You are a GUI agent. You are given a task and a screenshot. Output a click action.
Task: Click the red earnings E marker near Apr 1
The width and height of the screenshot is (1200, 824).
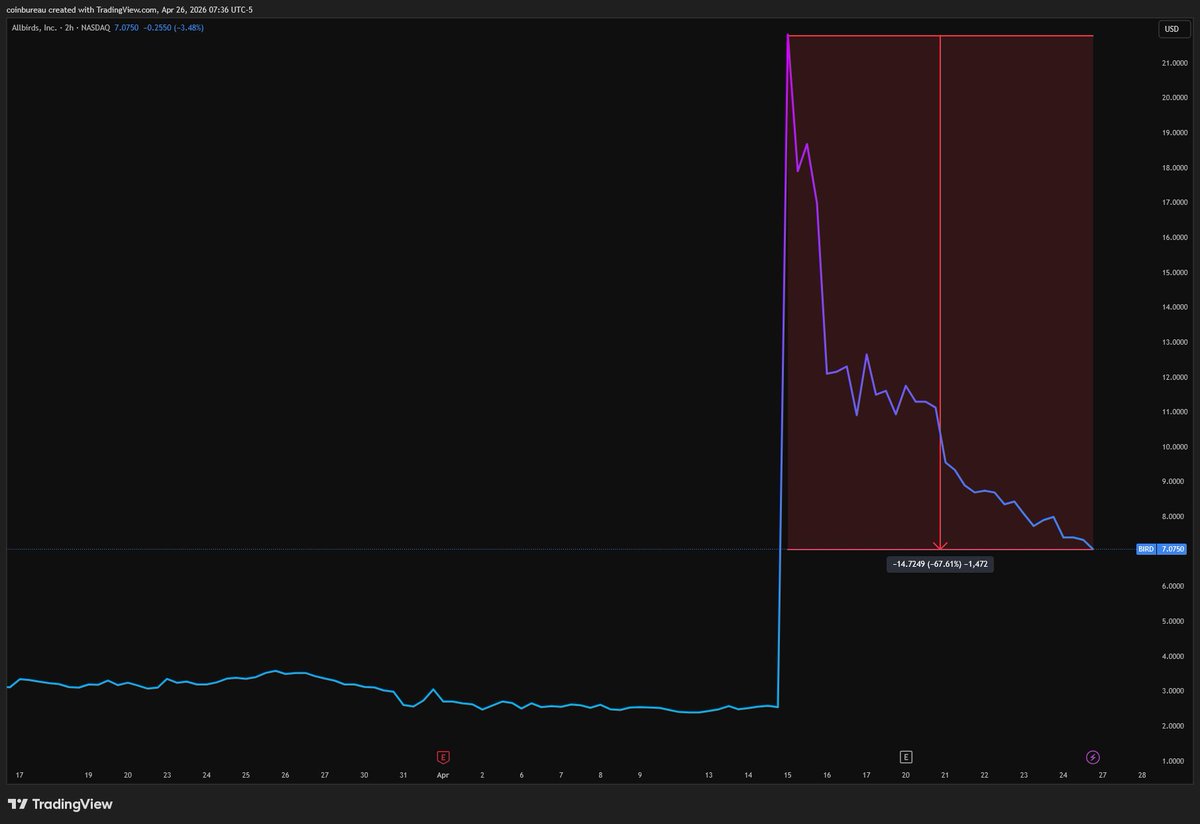pyautogui.click(x=442, y=757)
